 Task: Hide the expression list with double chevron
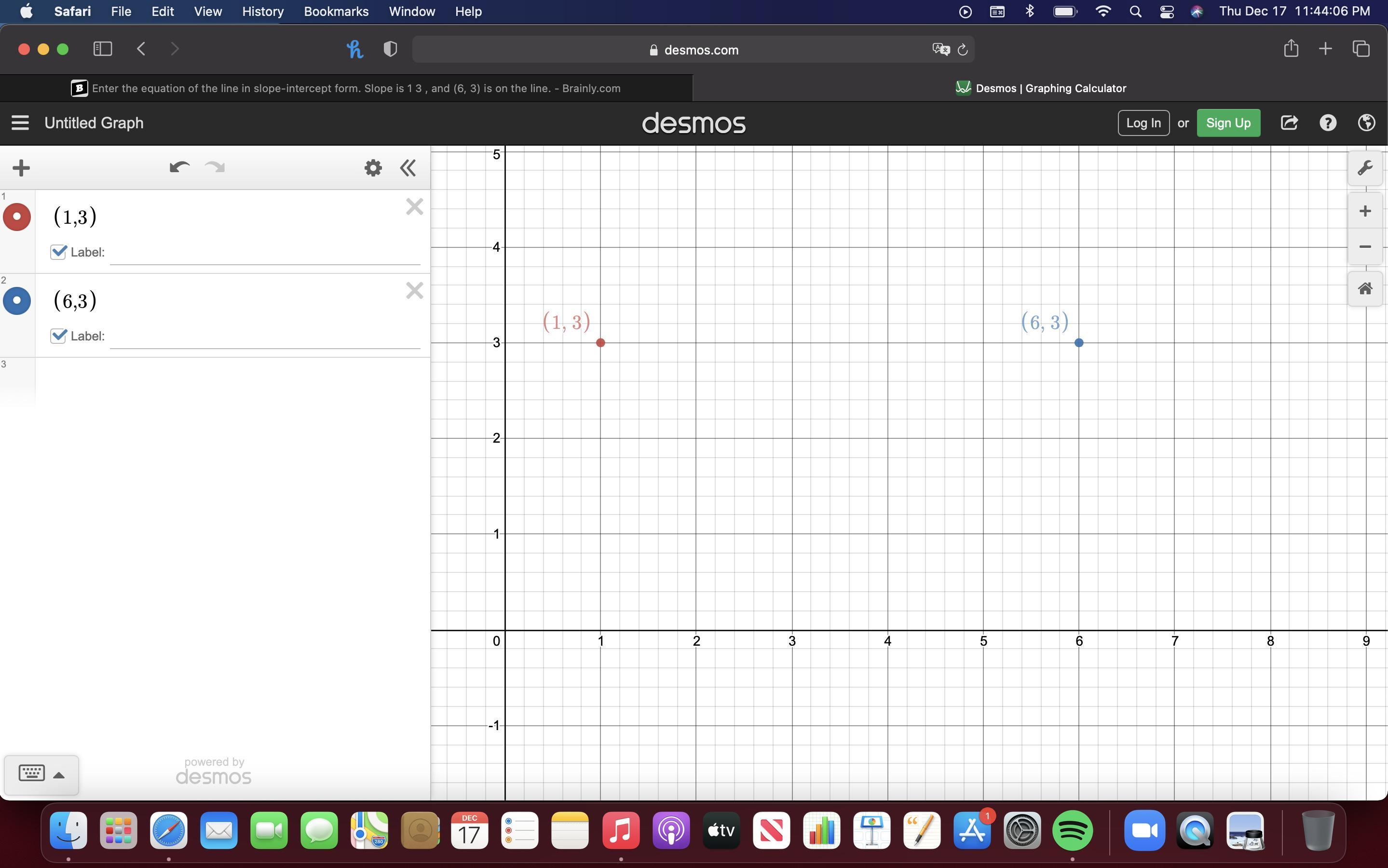click(x=408, y=168)
